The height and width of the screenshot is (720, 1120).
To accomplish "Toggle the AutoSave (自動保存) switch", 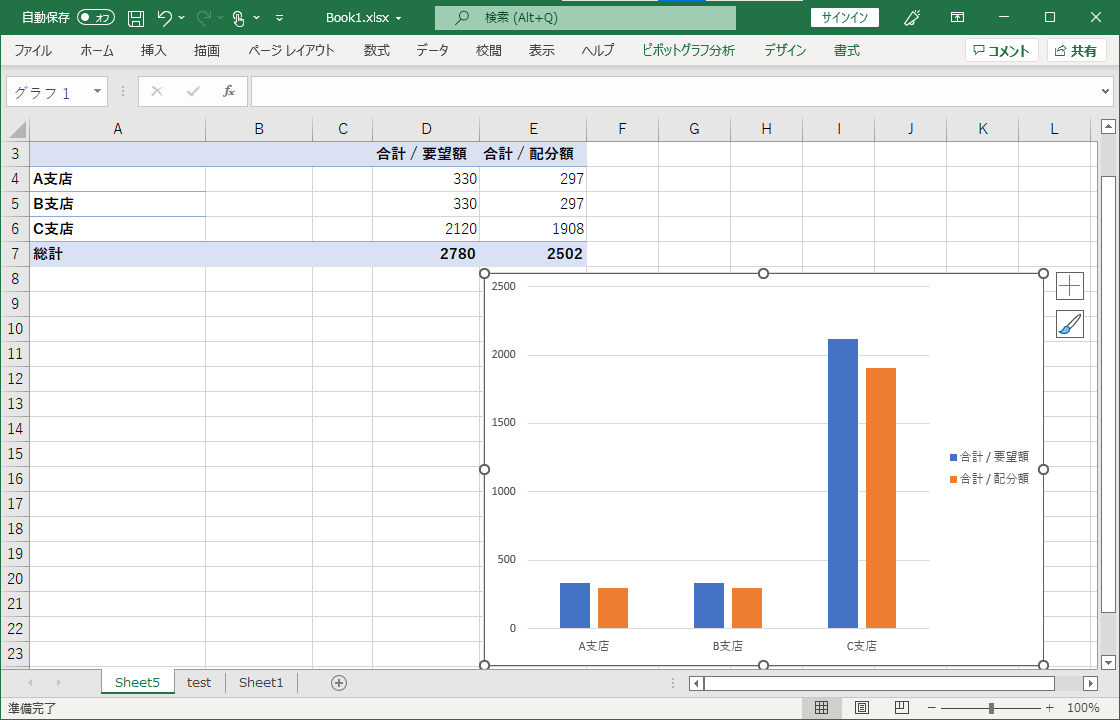I will [x=95, y=18].
